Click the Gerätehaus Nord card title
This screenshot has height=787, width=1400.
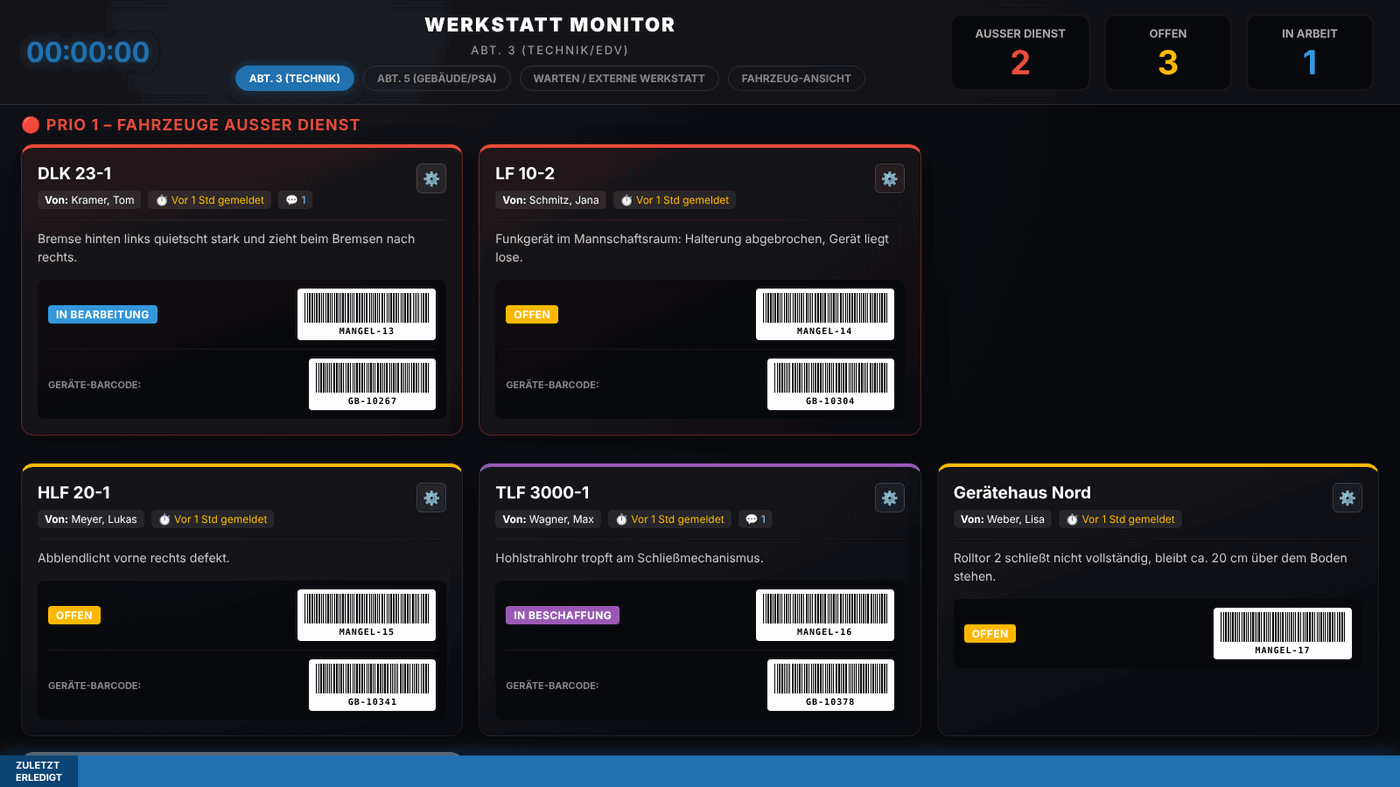pyautogui.click(x=1022, y=493)
